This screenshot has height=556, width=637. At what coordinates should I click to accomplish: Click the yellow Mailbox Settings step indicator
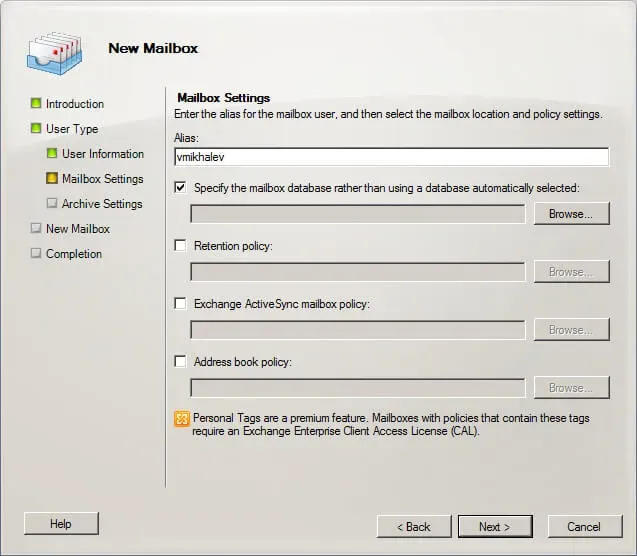click(52, 178)
